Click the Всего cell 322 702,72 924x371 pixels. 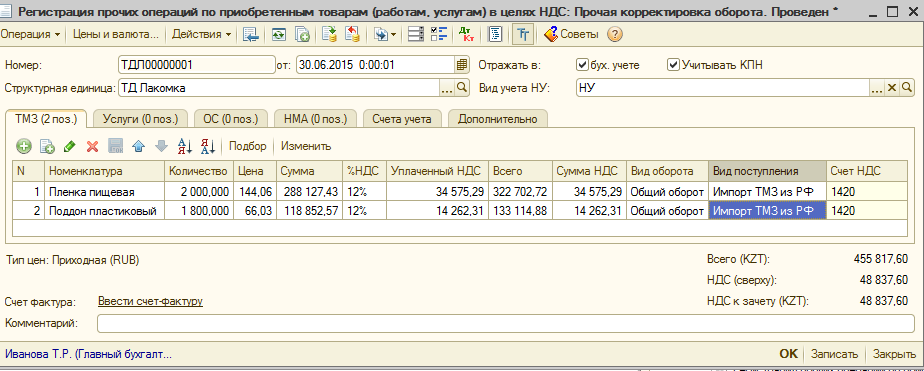pos(520,191)
